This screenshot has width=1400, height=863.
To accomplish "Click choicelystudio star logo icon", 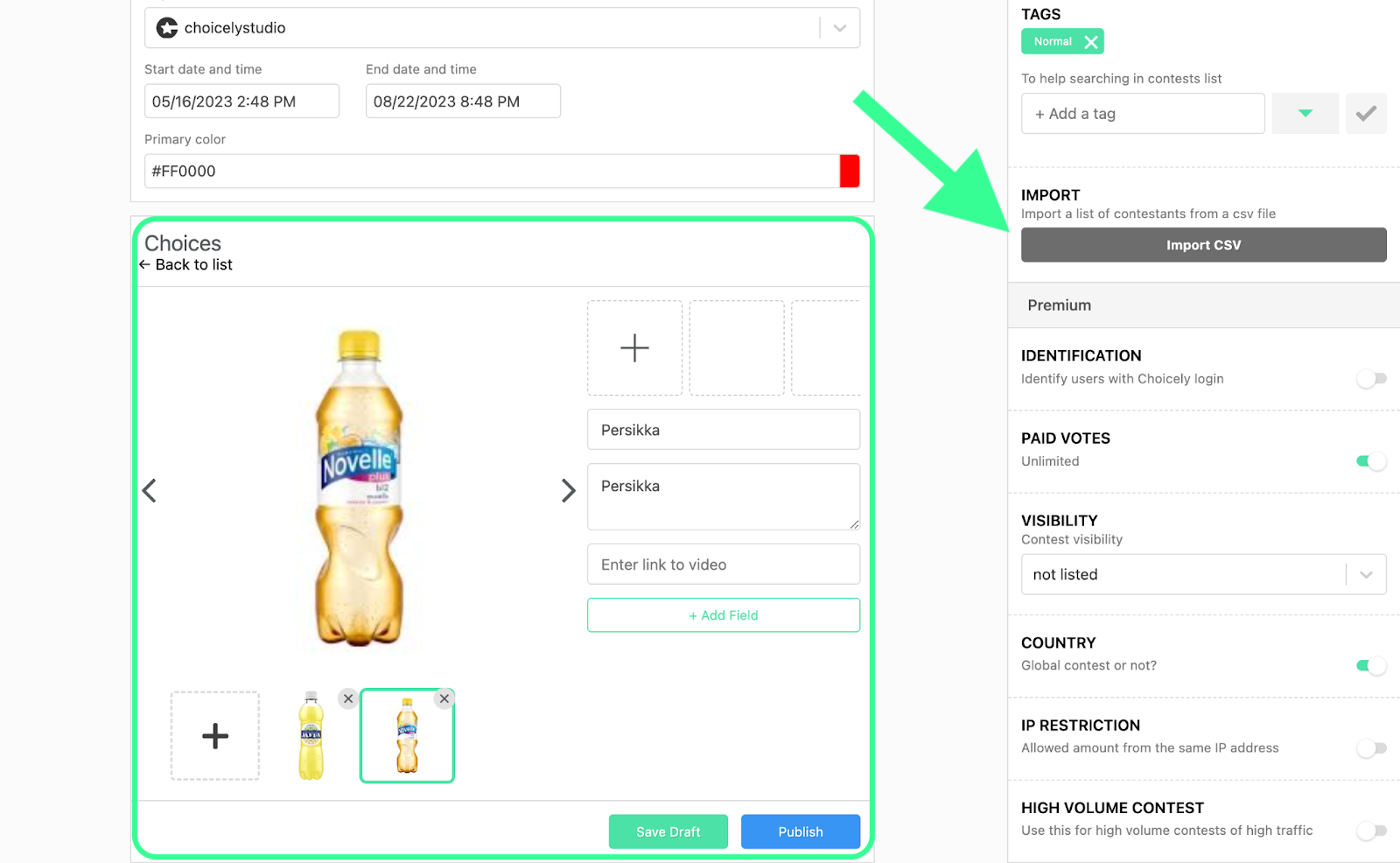I will (167, 28).
